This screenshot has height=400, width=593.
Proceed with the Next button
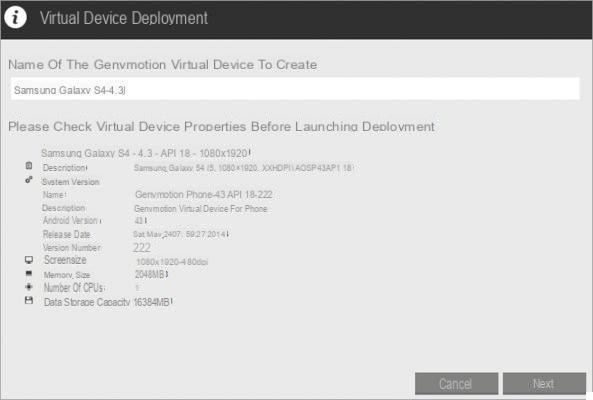[x=544, y=384]
